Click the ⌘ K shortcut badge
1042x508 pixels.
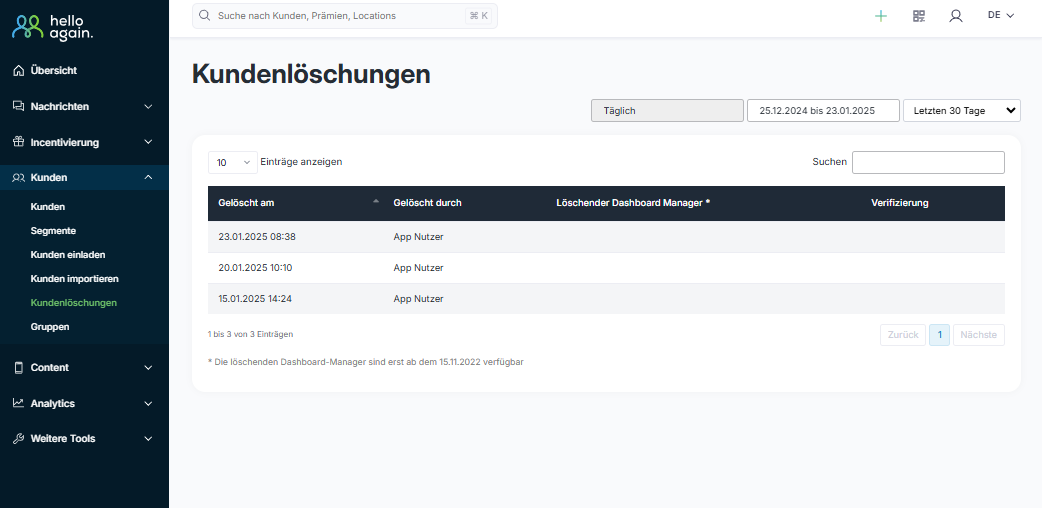click(478, 16)
